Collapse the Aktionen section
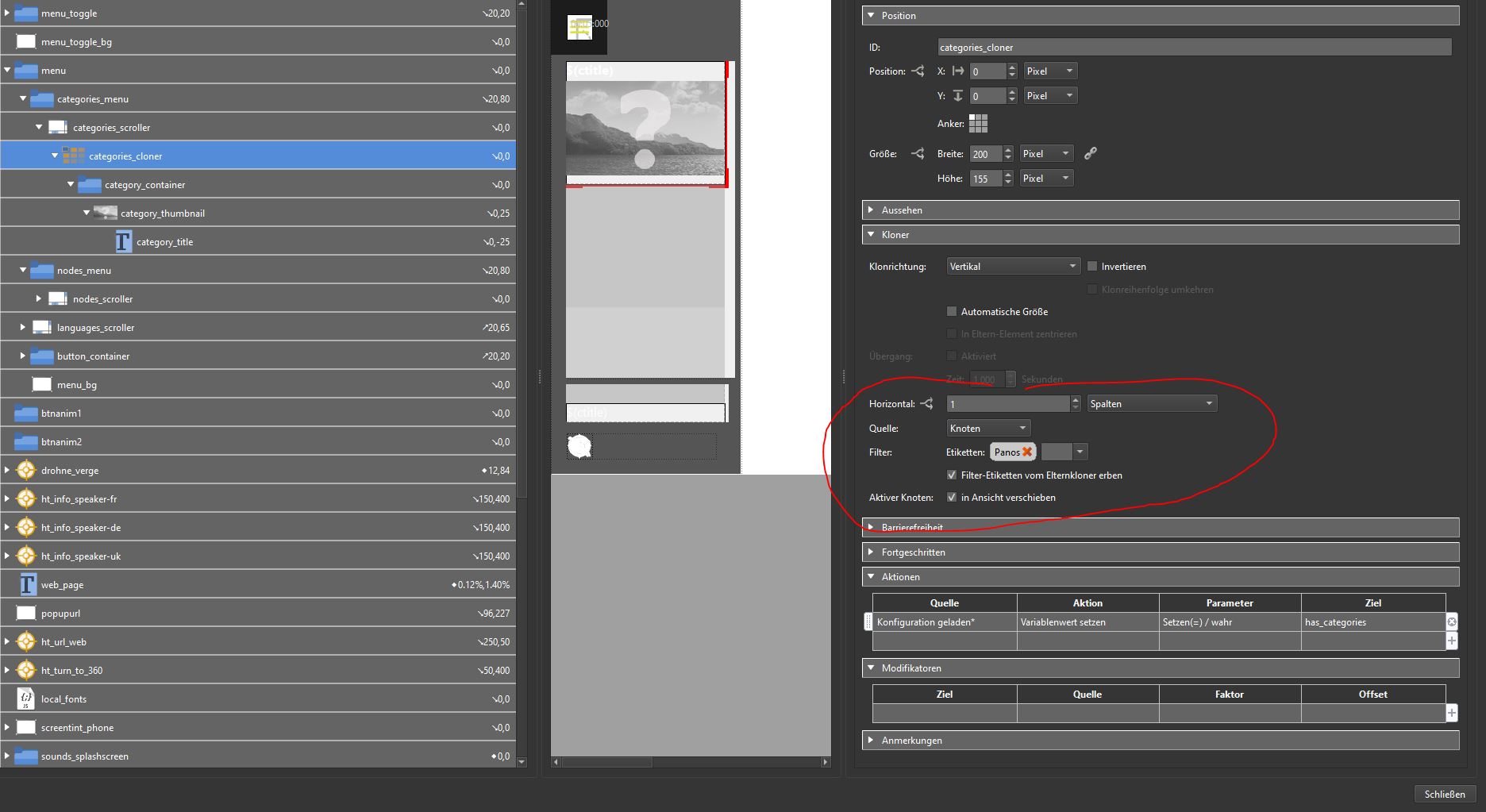This screenshot has width=1486, height=812. pos(871,576)
